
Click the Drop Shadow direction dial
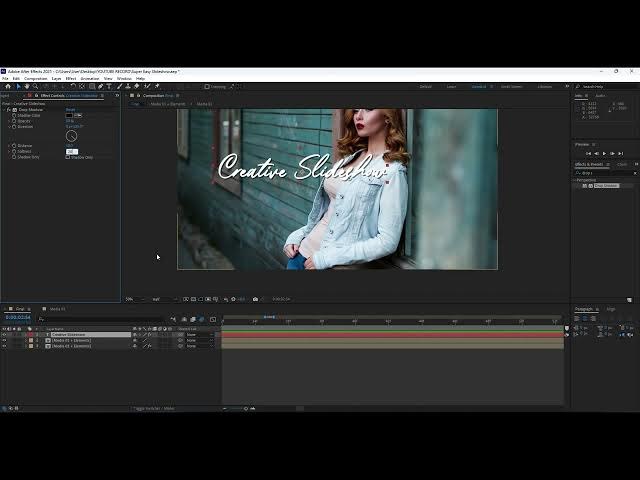(x=71, y=136)
